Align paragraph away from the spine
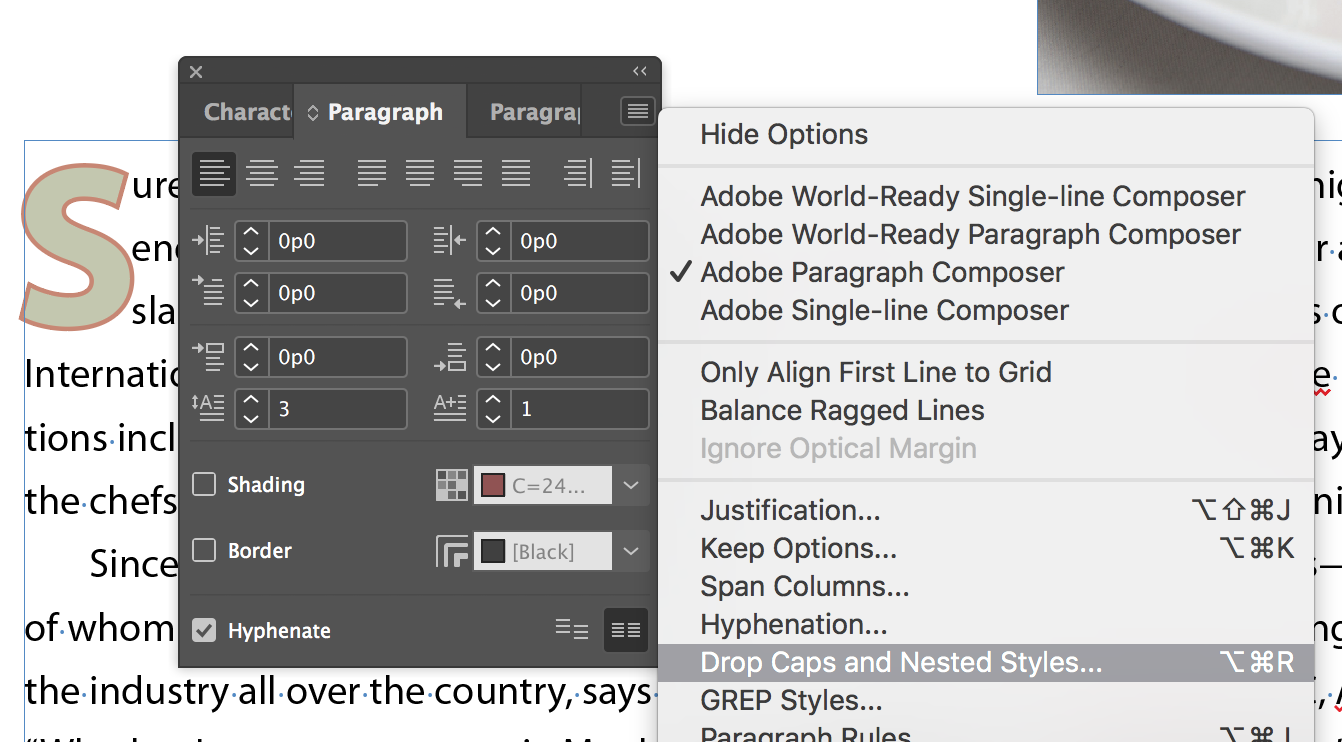 coord(626,173)
